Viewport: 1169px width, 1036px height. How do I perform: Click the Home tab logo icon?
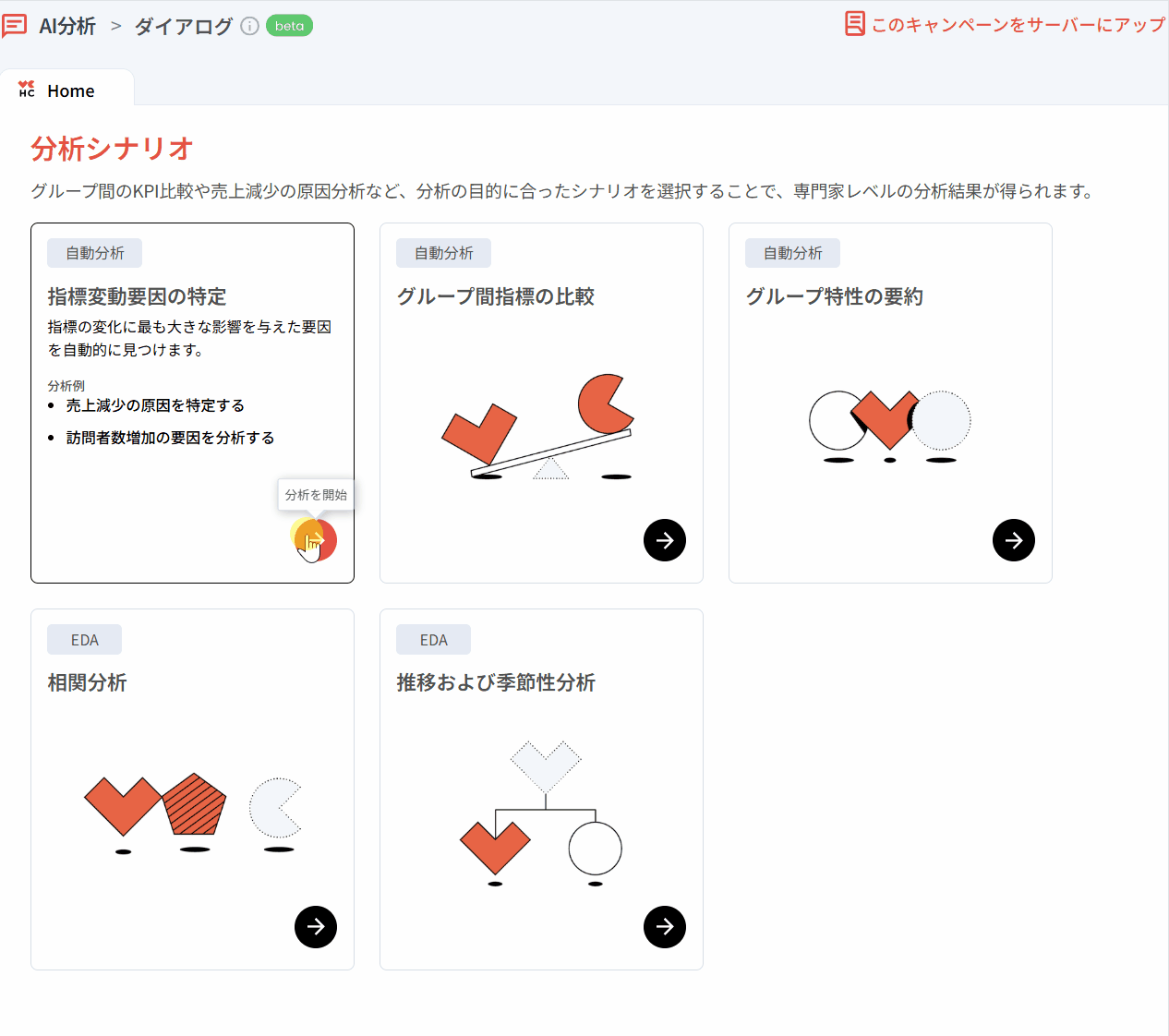tap(27, 89)
